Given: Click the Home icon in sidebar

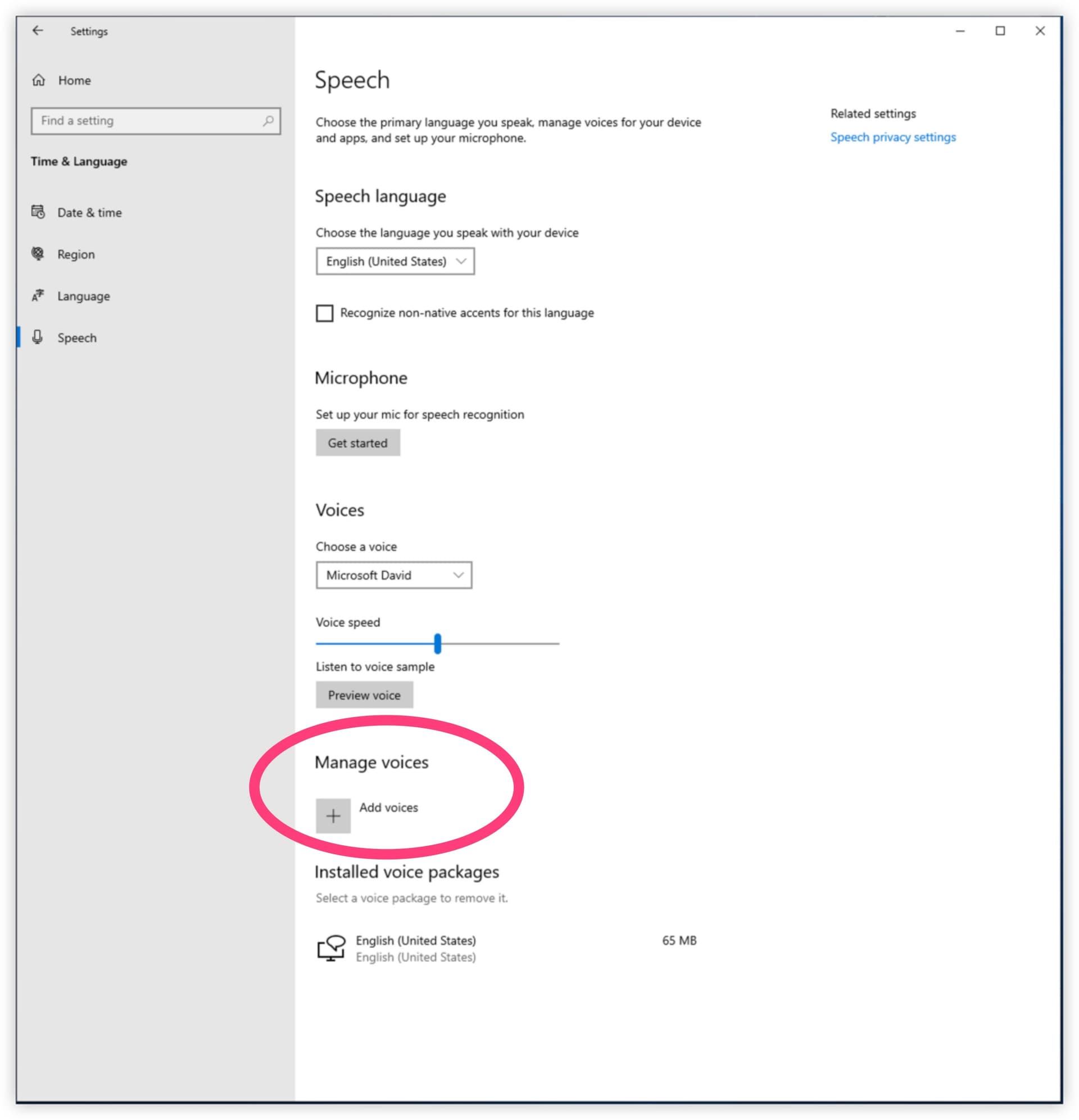Looking at the screenshot, I should [38, 80].
